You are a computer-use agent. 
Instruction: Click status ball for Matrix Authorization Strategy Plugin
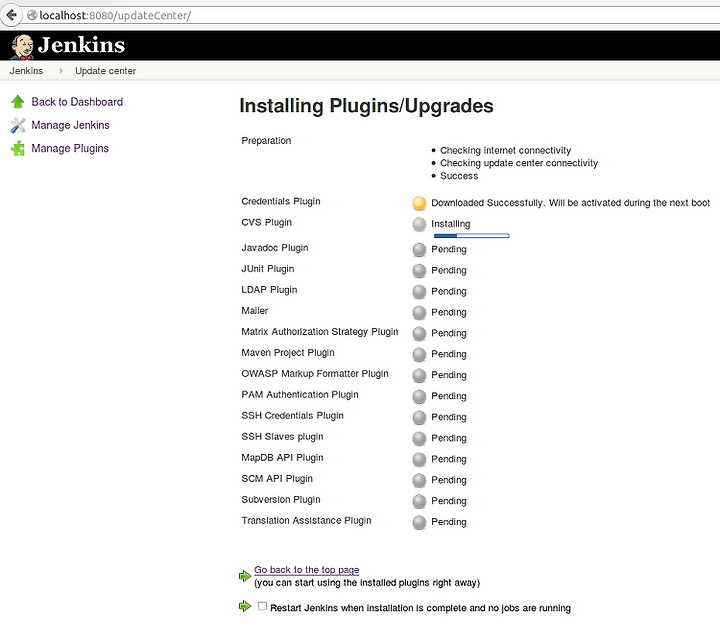(x=419, y=333)
